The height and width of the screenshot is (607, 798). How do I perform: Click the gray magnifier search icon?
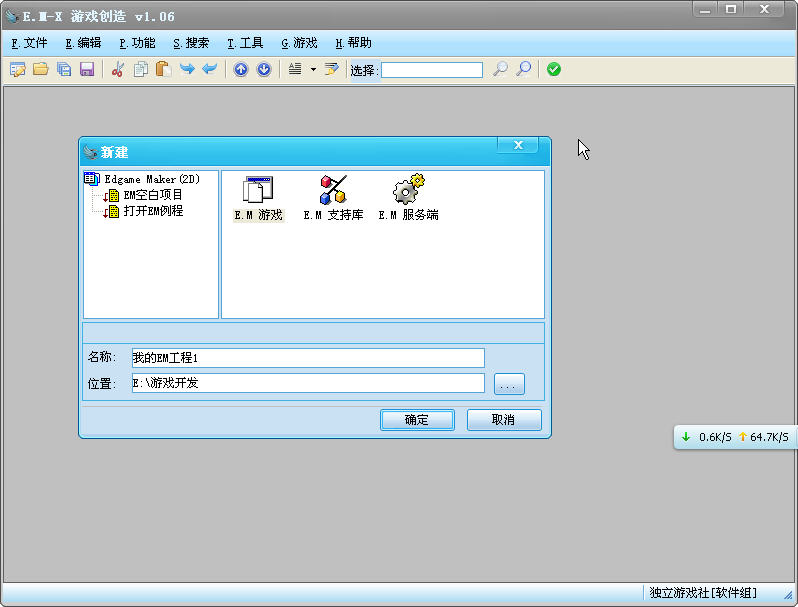pos(500,69)
